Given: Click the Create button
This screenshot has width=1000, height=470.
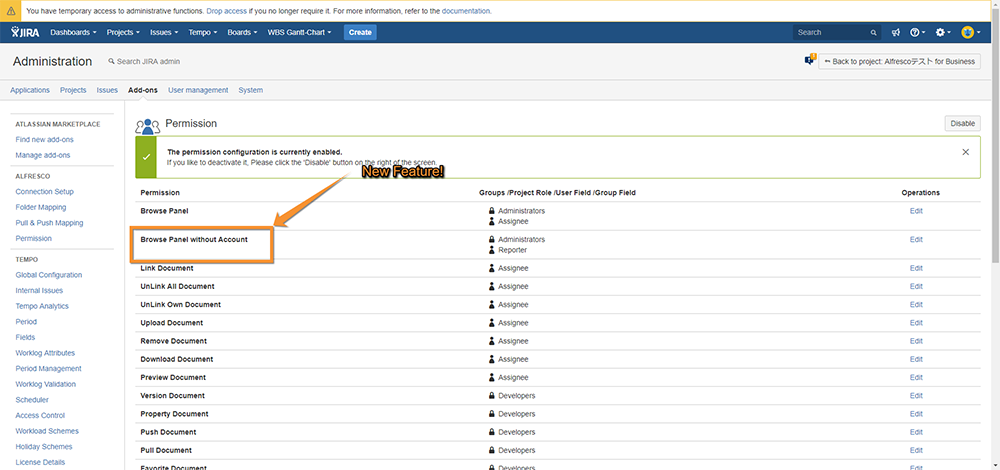Looking at the screenshot, I should point(360,33).
